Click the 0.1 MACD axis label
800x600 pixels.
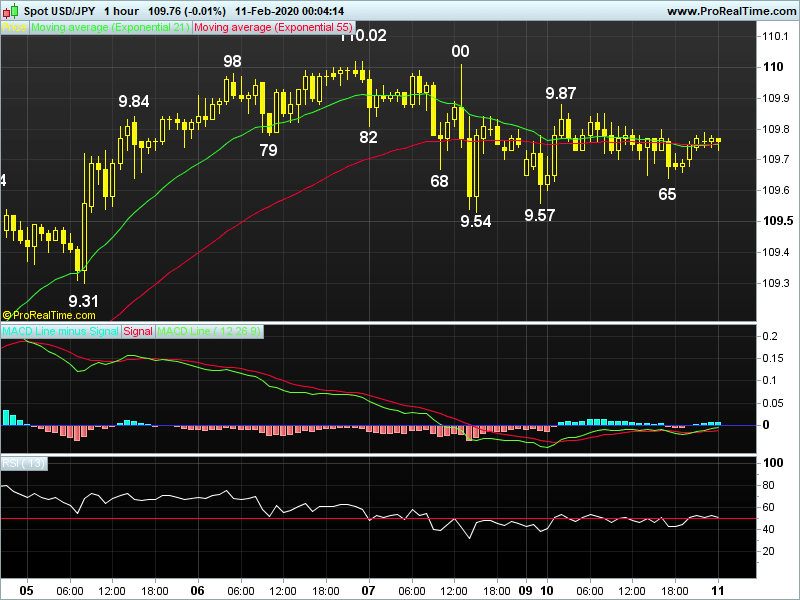click(x=769, y=381)
